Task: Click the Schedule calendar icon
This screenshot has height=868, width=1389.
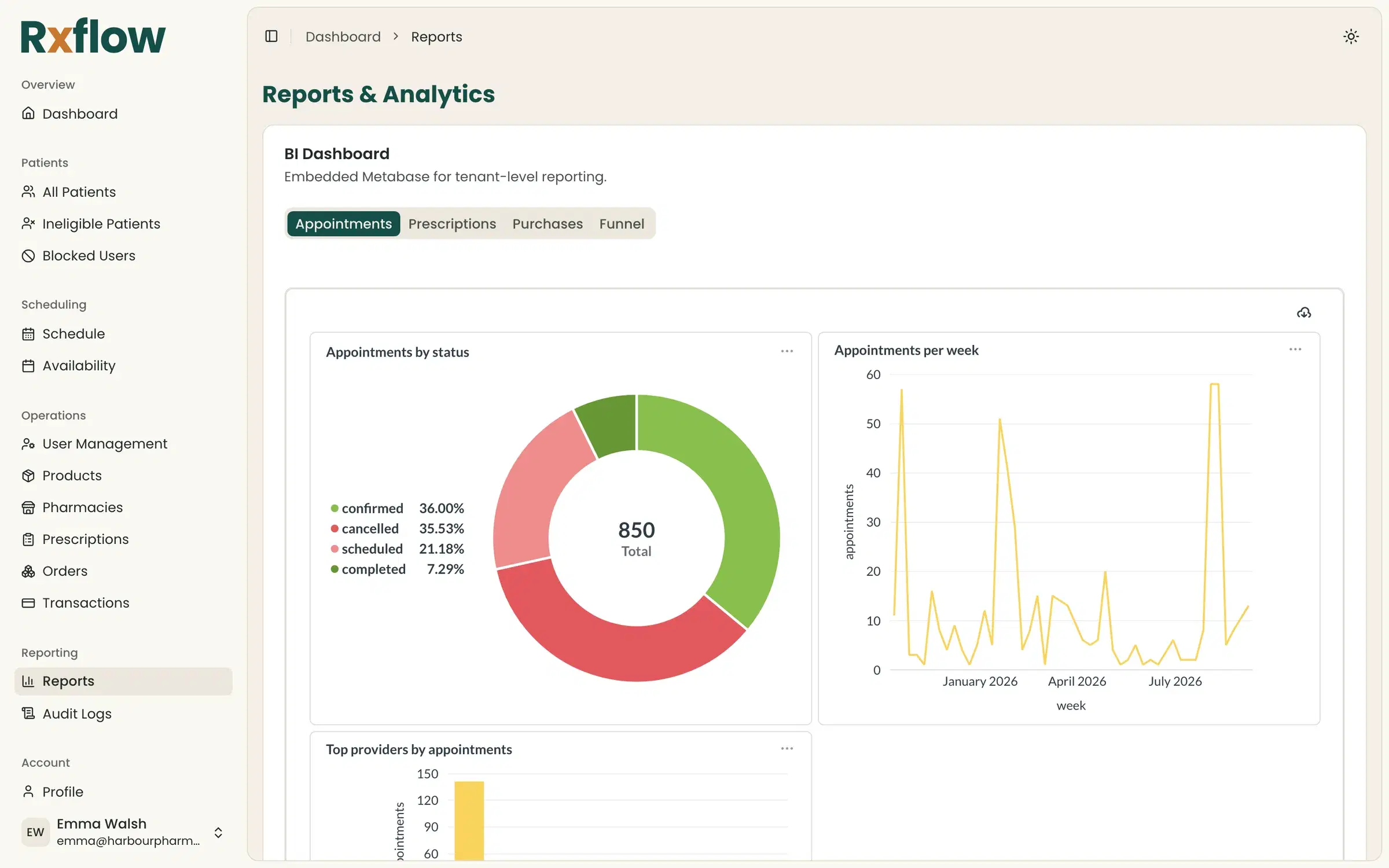Action: pyautogui.click(x=28, y=334)
